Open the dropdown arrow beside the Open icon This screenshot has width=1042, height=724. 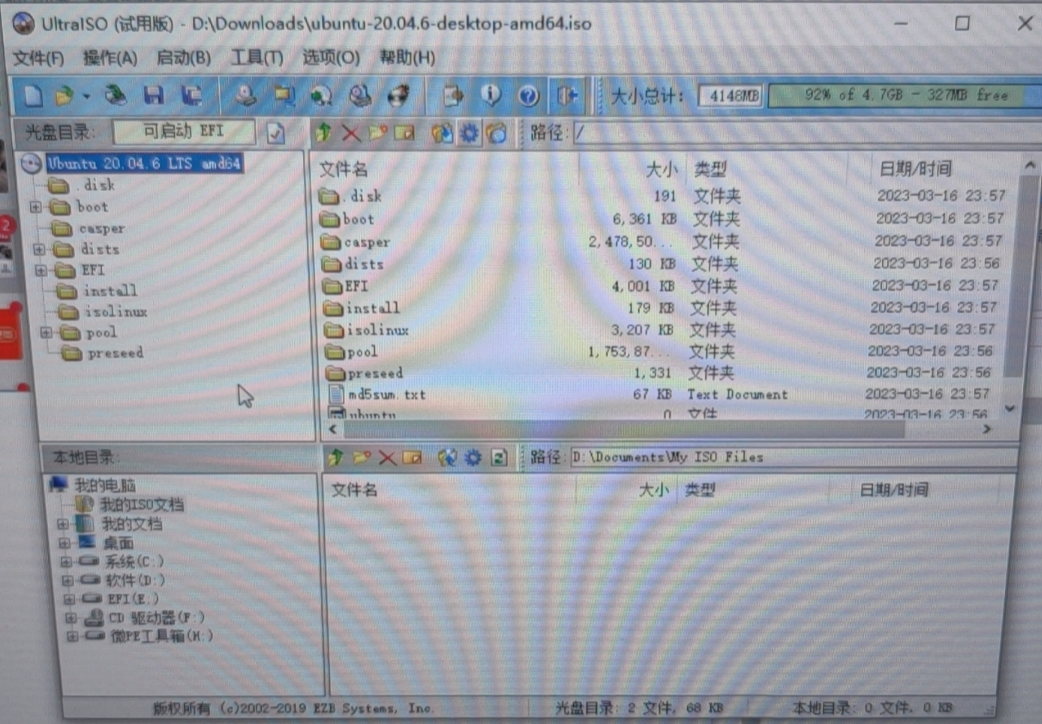[x=86, y=97]
